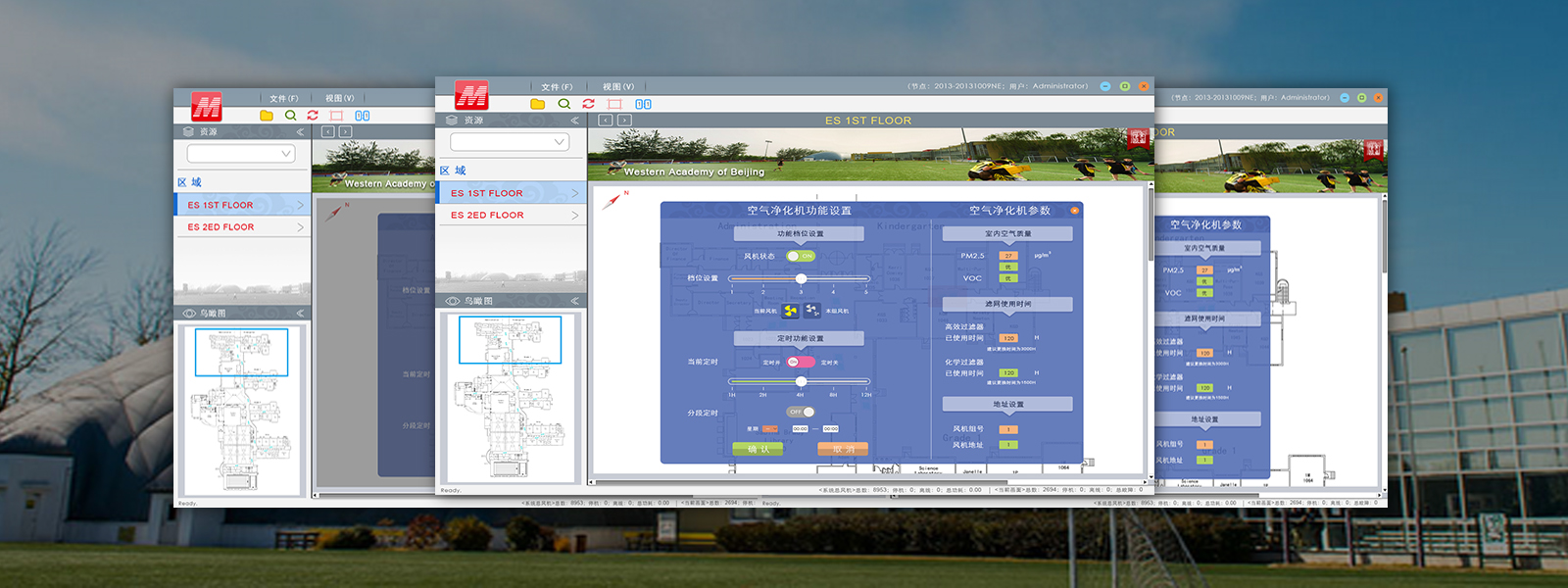Open the 视图(V) menu in front window
This screenshot has height=588, width=1568.
pyautogui.click(x=618, y=87)
